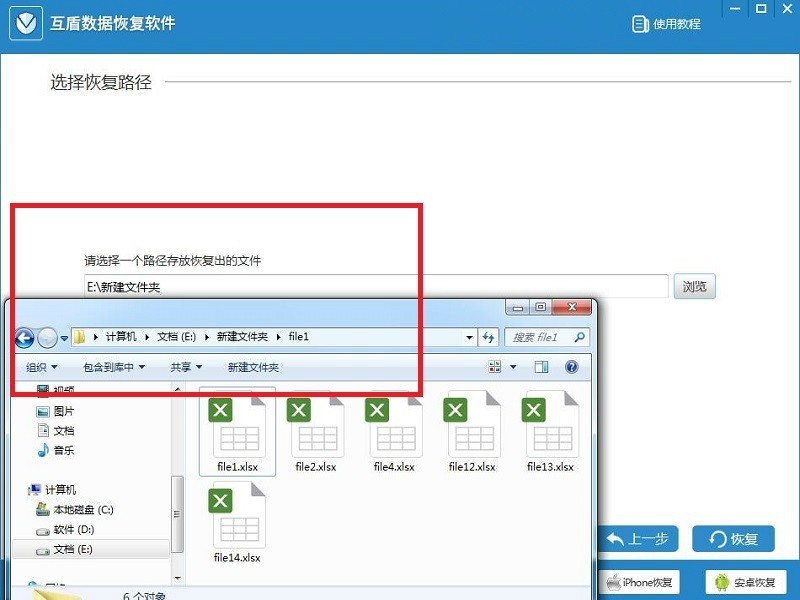Image resolution: width=800 pixels, height=600 pixels.
Task: Open the 使用教程 tutorial link
Action: click(666, 23)
